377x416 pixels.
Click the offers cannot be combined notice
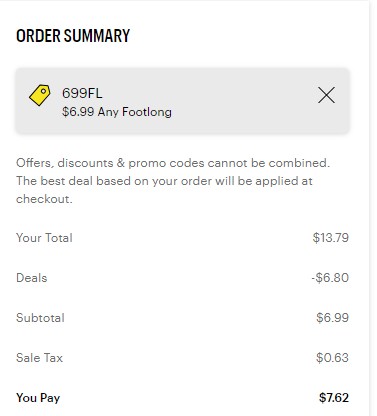point(173,163)
